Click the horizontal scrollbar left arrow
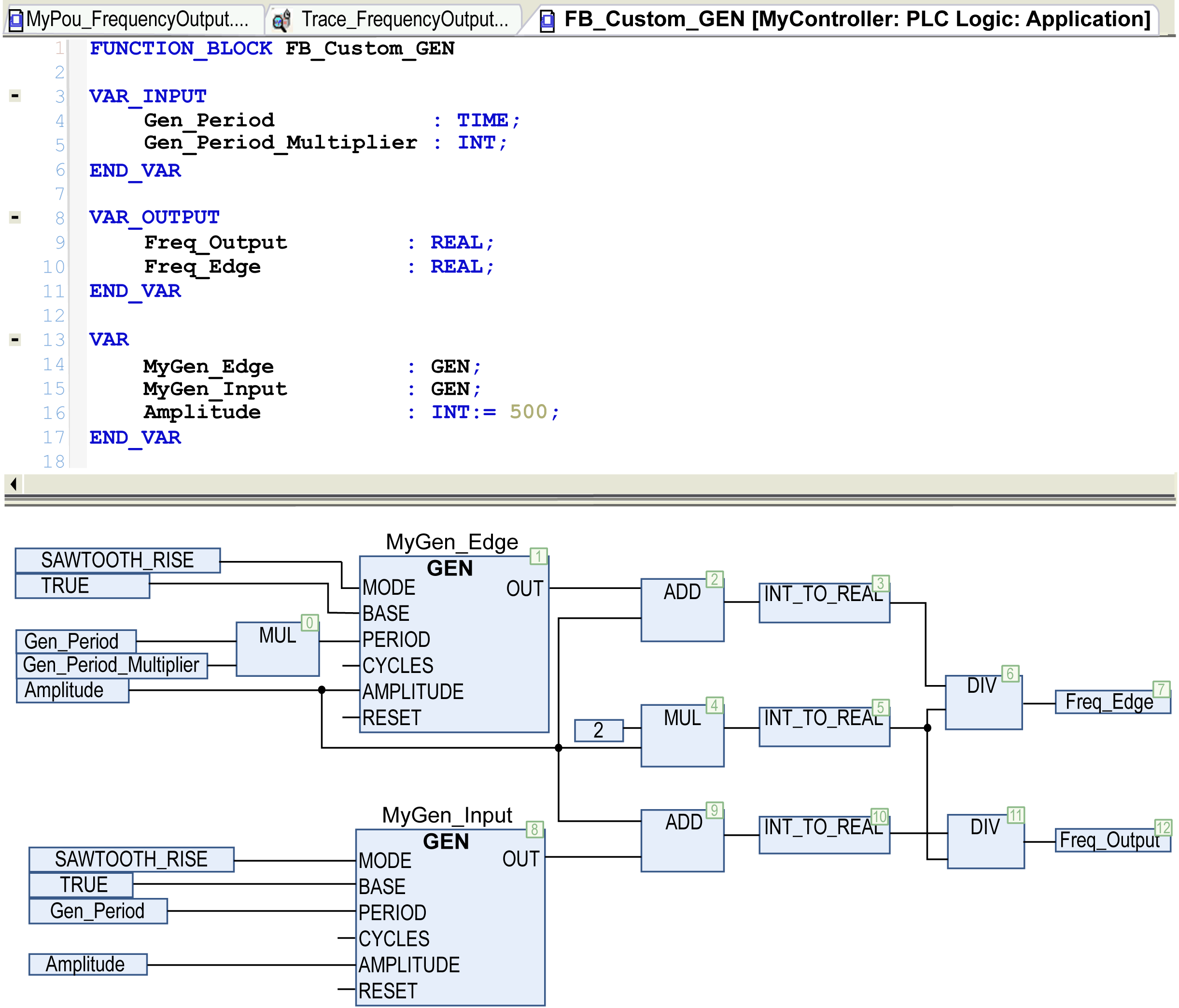This screenshot has height=1008, width=1179. click(14, 484)
